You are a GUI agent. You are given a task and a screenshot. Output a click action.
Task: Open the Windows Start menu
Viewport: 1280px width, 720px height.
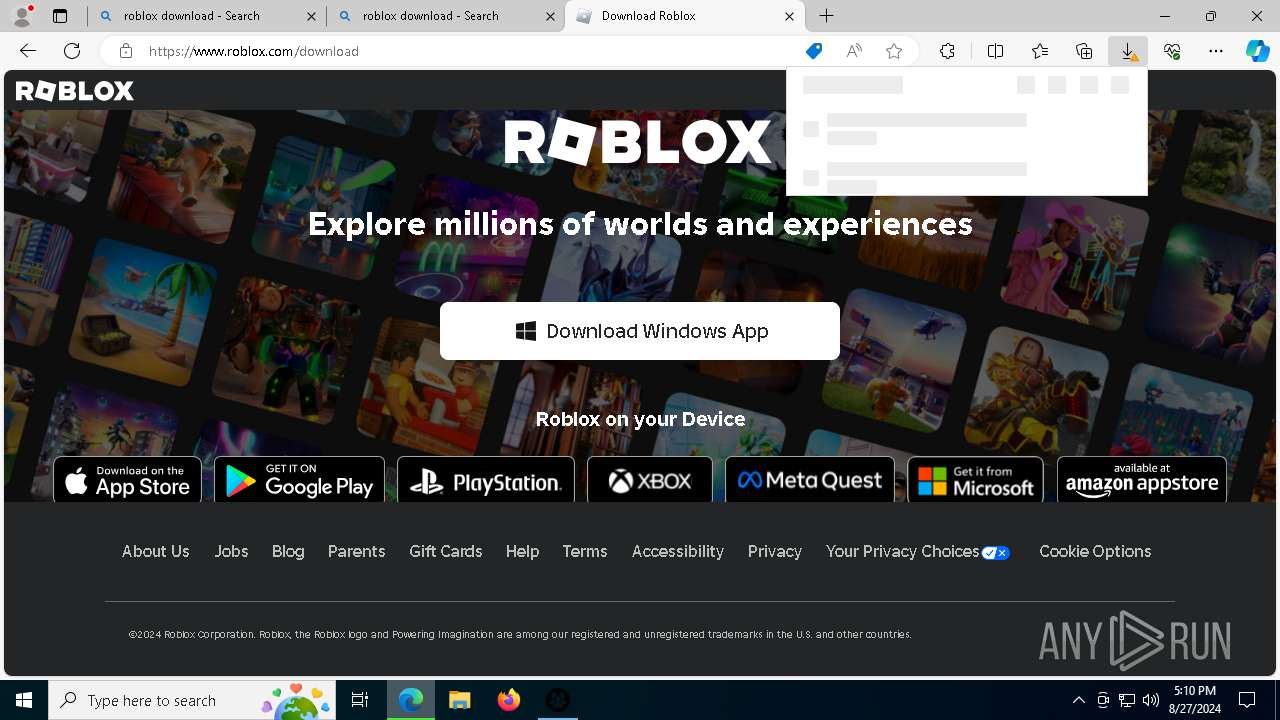pos(24,700)
